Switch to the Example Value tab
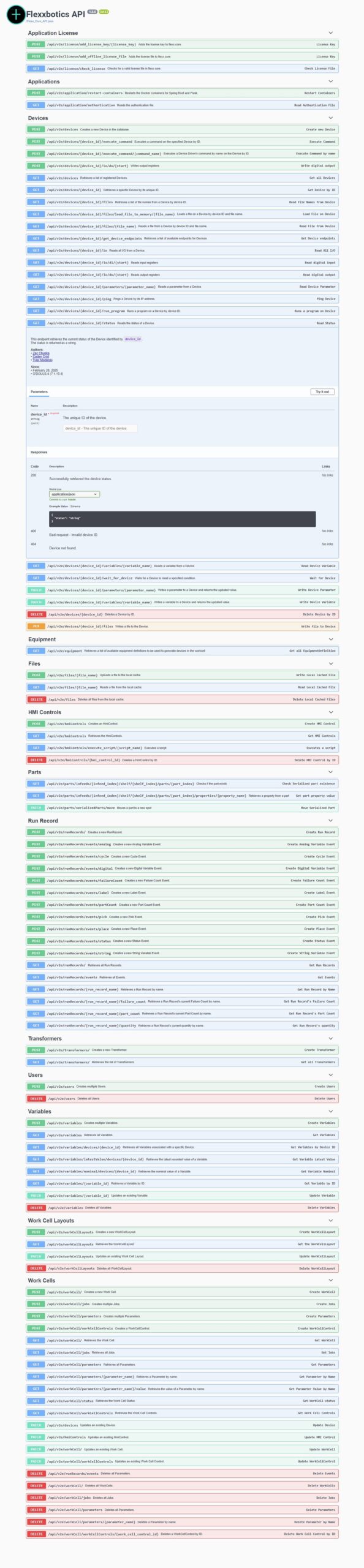The width and height of the screenshot is (364, 1568). [58, 507]
